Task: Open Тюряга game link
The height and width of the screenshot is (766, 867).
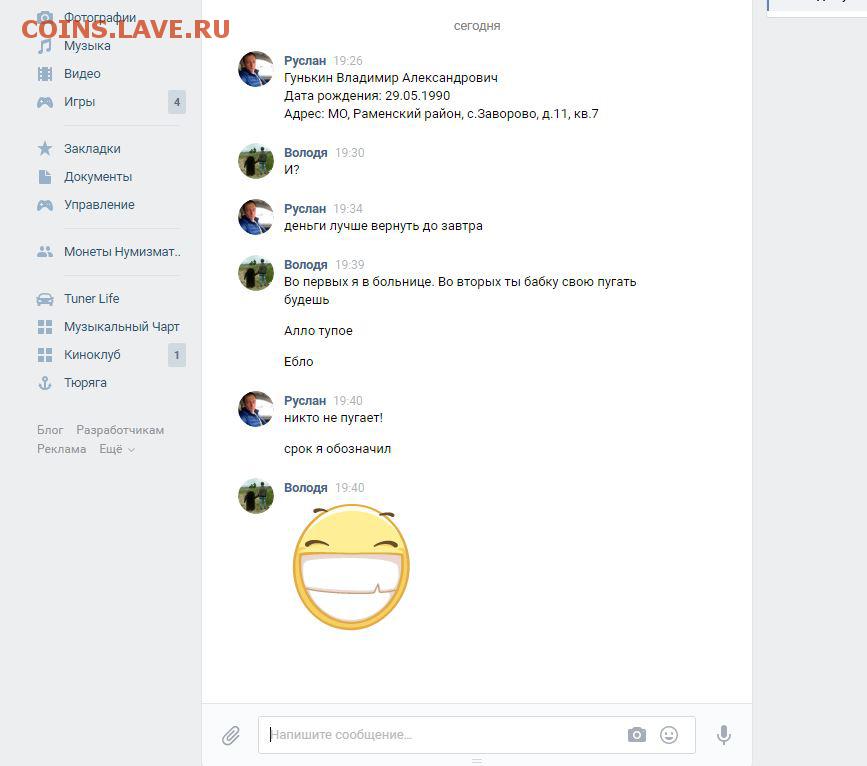Action: (x=85, y=383)
